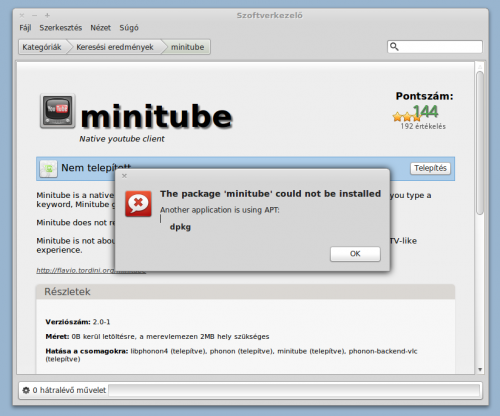Open the Fájl menu
Viewport: 500px width, 416px height.
25,28
